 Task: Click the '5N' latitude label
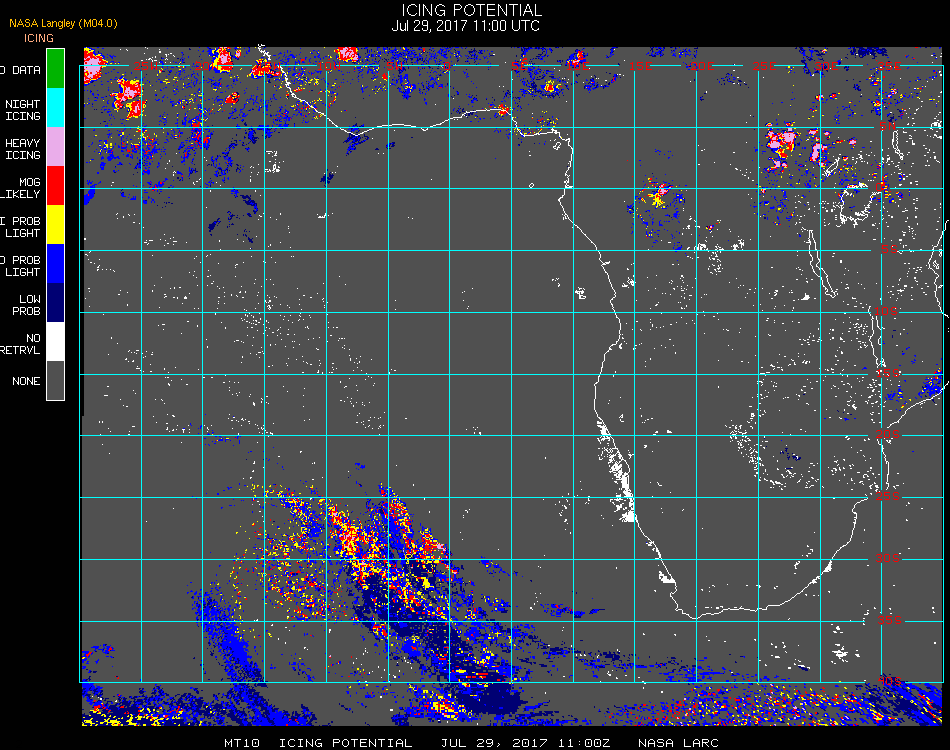click(x=888, y=126)
